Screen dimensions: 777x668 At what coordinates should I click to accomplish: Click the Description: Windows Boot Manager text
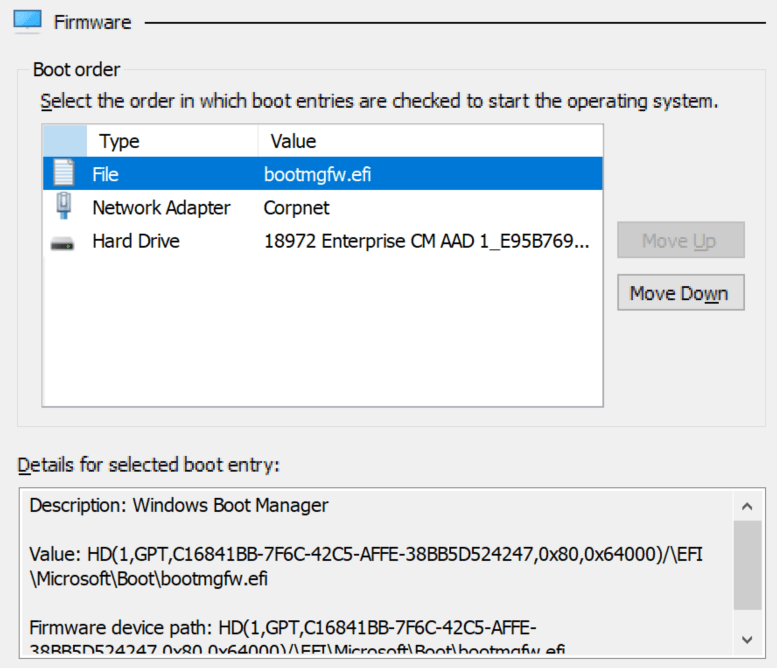(178, 505)
